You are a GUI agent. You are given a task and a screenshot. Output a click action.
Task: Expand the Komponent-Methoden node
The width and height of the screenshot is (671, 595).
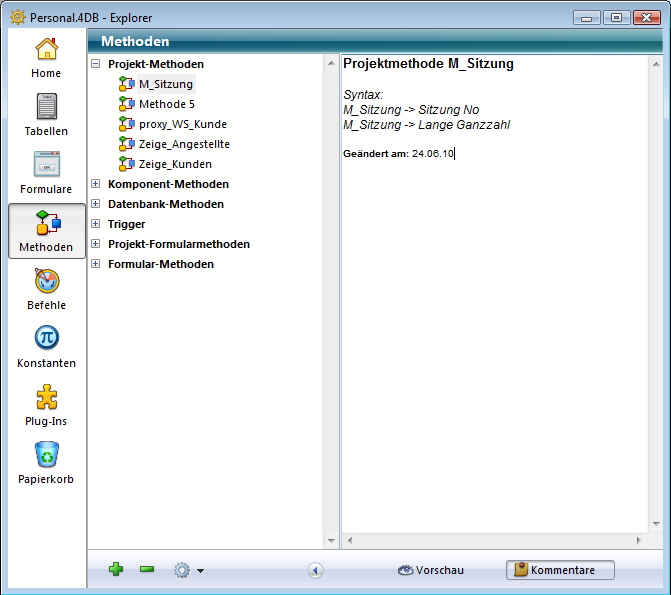click(96, 184)
